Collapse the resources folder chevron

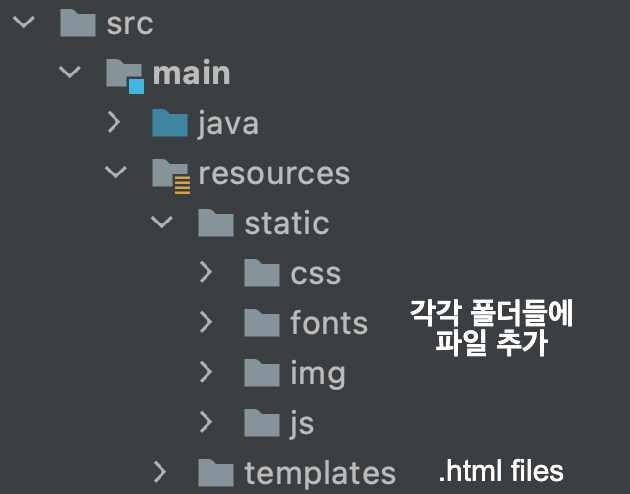pyautogui.click(x=116, y=172)
